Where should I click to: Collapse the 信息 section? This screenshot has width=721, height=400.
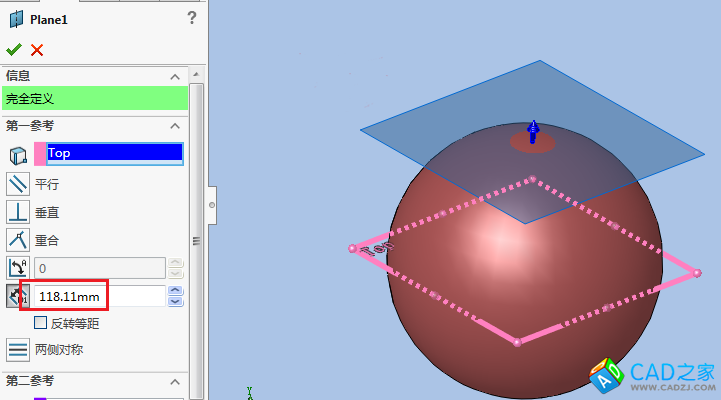coord(175,76)
